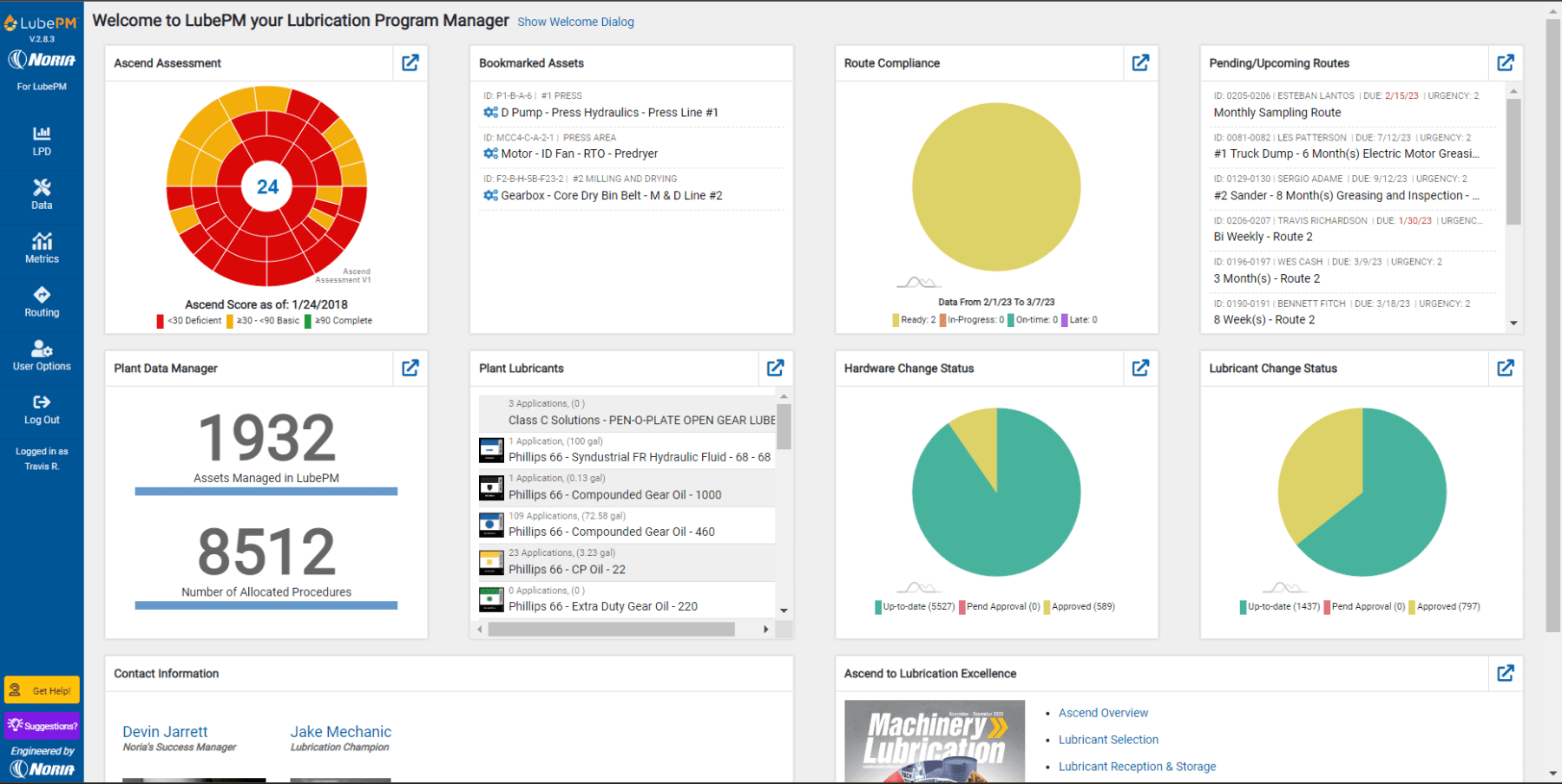Toggle the On-time legend in Route Compliance
Image resolution: width=1562 pixels, height=784 pixels.
pyautogui.click(x=1033, y=320)
